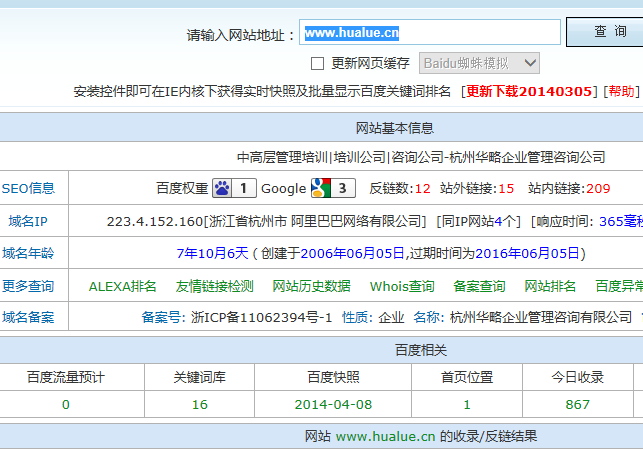The image size is (643, 449).
Task: Click the 百度快照 column header
Action: click(333, 377)
